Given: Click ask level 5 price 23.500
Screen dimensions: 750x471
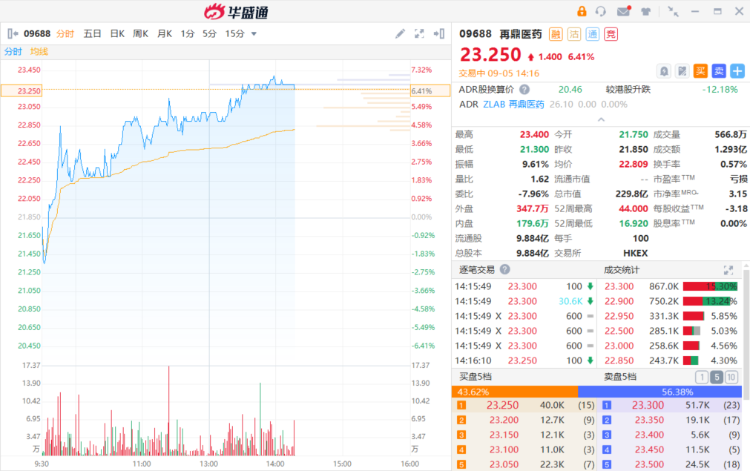Looking at the screenshot, I should (x=649, y=464).
